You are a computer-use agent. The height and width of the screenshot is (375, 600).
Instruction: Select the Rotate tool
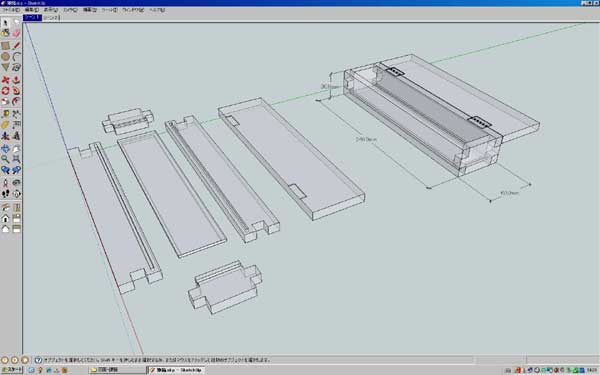[x=5, y=91]
